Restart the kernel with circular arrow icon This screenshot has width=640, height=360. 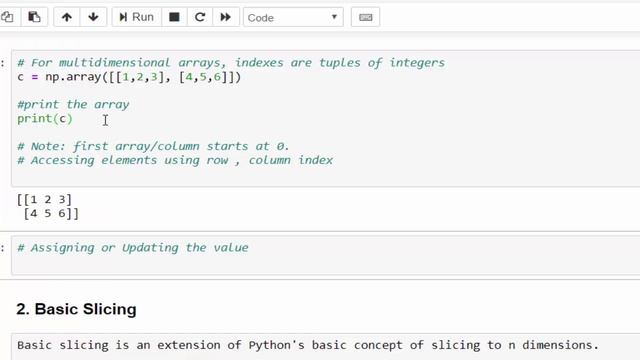(x=200, y=17)
